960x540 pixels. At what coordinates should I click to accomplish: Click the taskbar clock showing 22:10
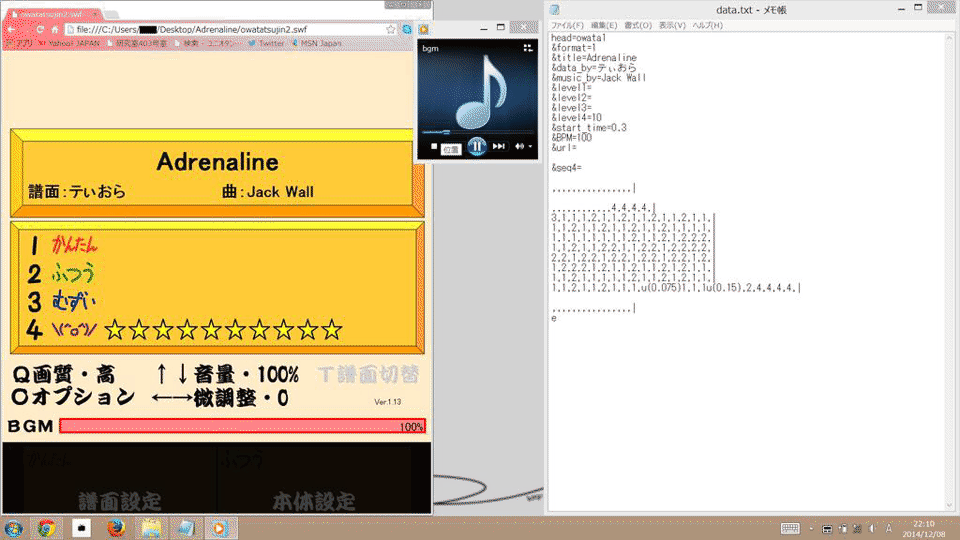[x=923, y=529]
